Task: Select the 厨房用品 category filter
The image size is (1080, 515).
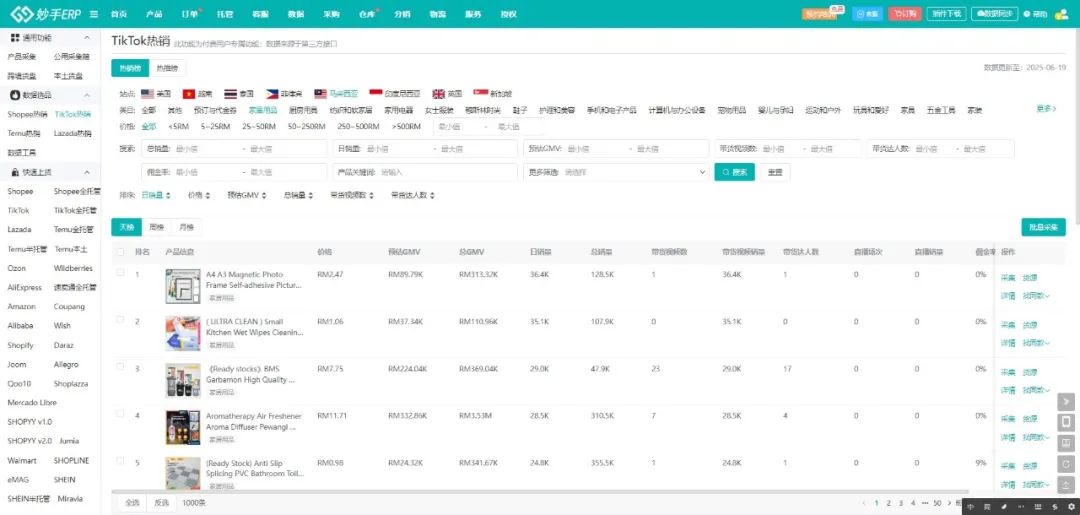Action: coord(303,110)
